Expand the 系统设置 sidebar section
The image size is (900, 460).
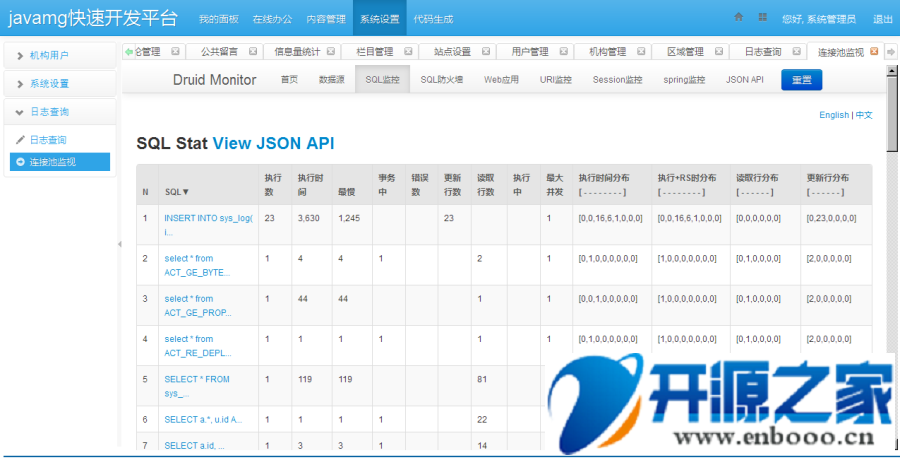60,83
